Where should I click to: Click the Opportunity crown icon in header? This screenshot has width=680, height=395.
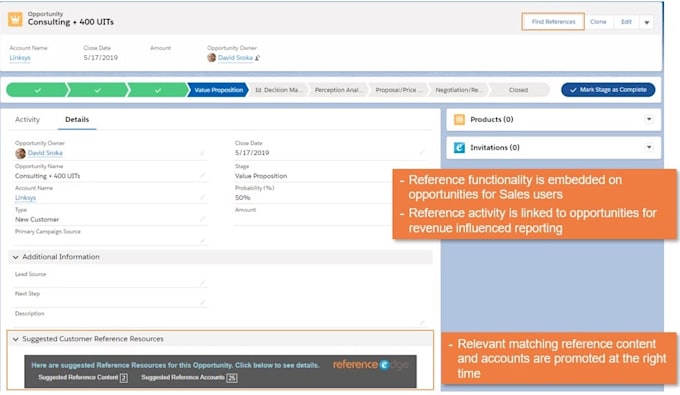15,19
